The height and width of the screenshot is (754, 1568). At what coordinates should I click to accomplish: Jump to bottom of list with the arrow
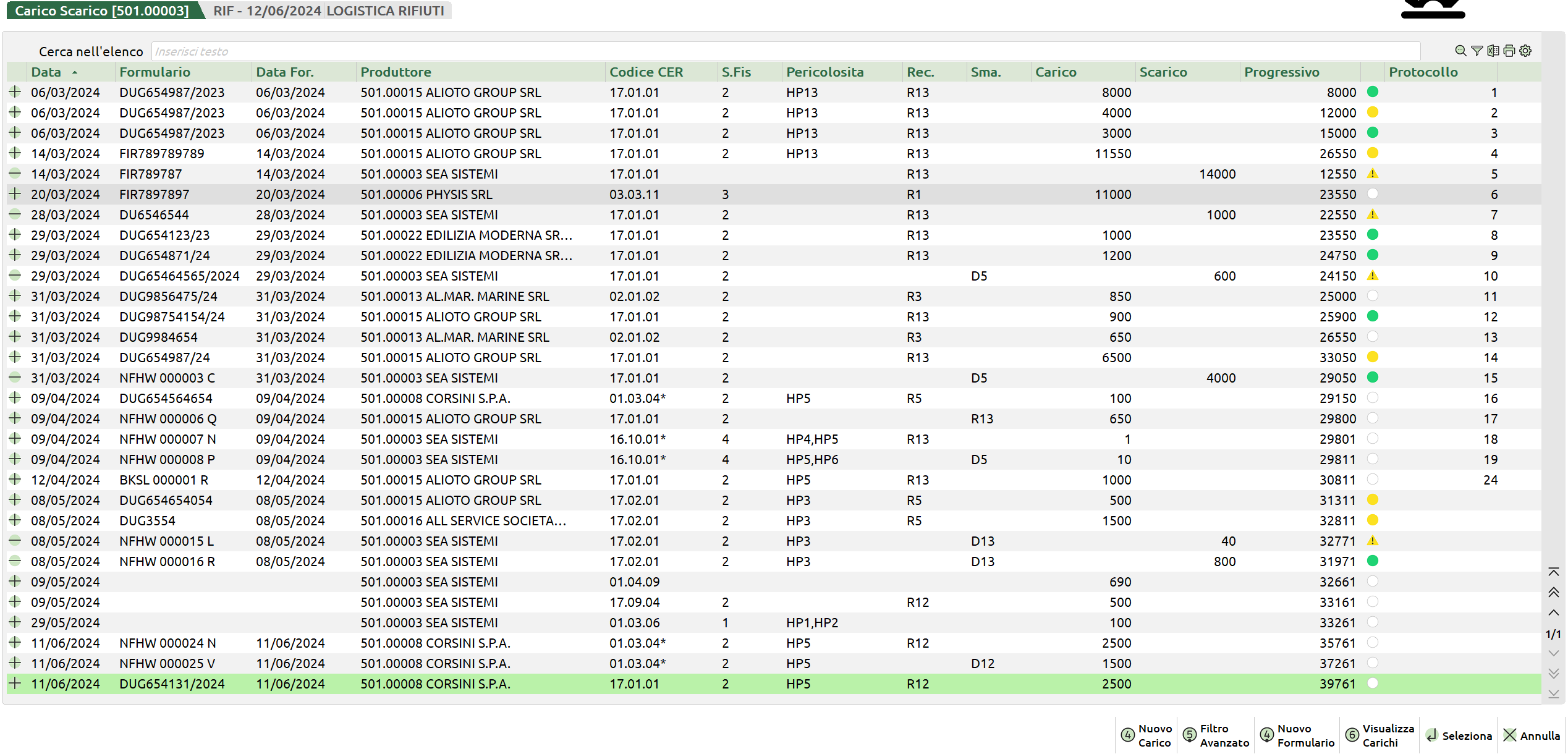(1553, 694)
